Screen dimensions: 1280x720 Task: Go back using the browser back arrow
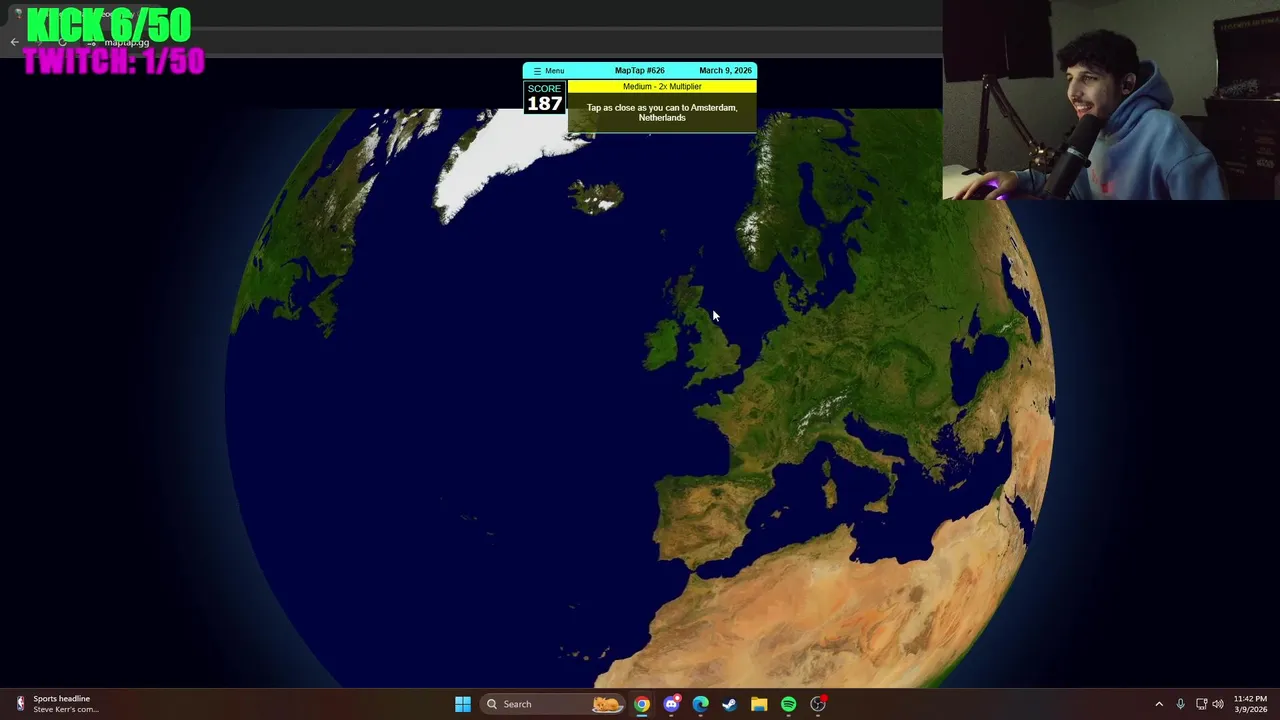pos(14,42)
